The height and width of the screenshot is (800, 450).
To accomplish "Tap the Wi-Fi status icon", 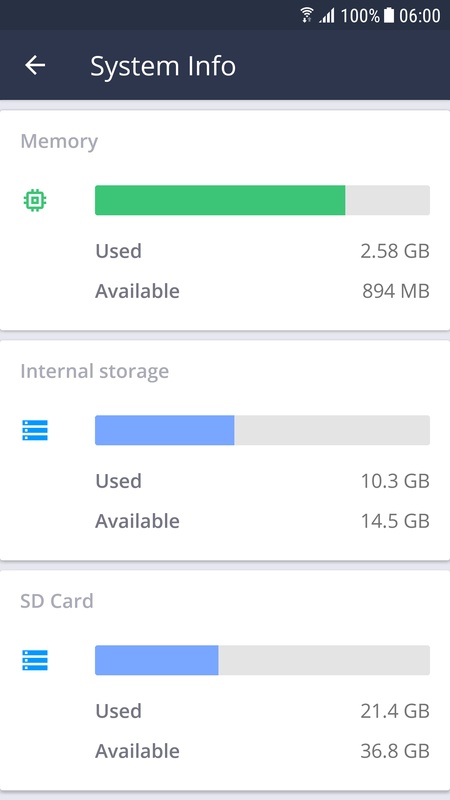I will click(307, 15).
